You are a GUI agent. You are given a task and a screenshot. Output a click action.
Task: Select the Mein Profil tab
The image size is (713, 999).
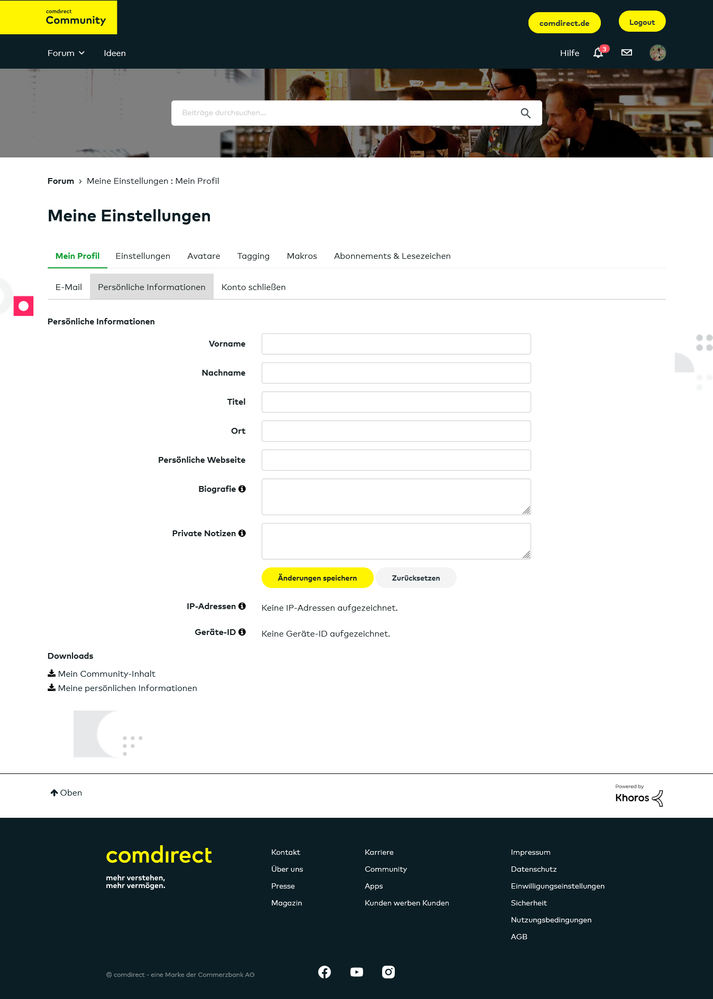[x=77, y=255]
